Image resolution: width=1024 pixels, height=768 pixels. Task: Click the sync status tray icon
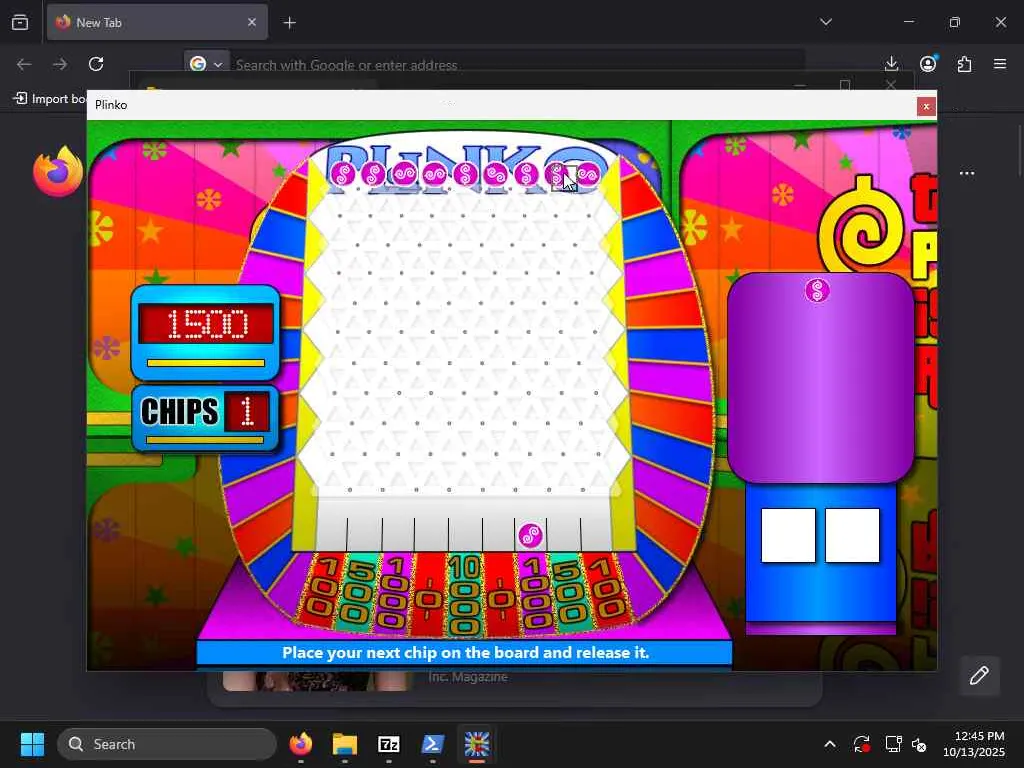(x=861, y=744)
